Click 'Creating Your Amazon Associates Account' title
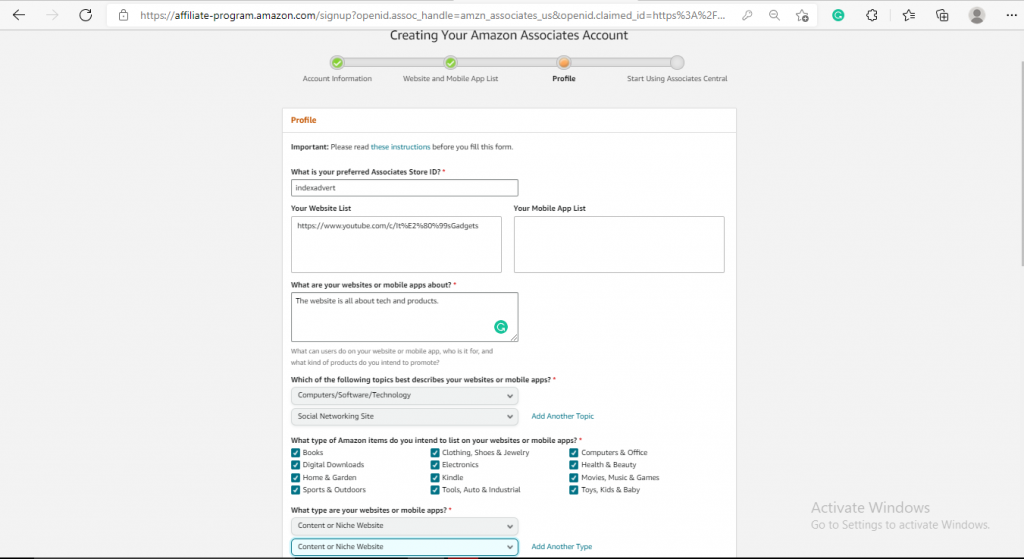This screenshot has height=559, width=1024. (x=509, y=35)
